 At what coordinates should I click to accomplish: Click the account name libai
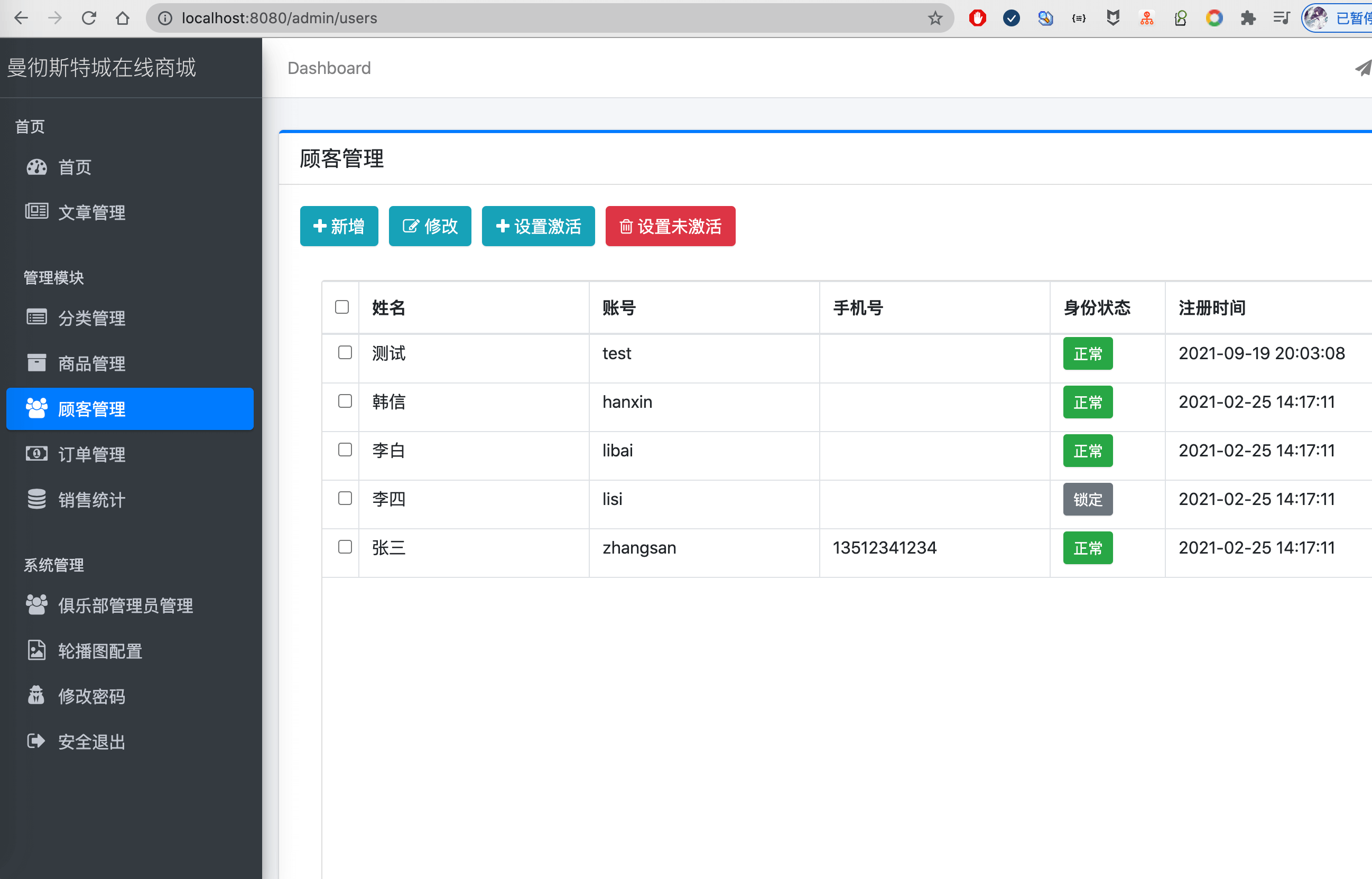(x=617, y=451)
